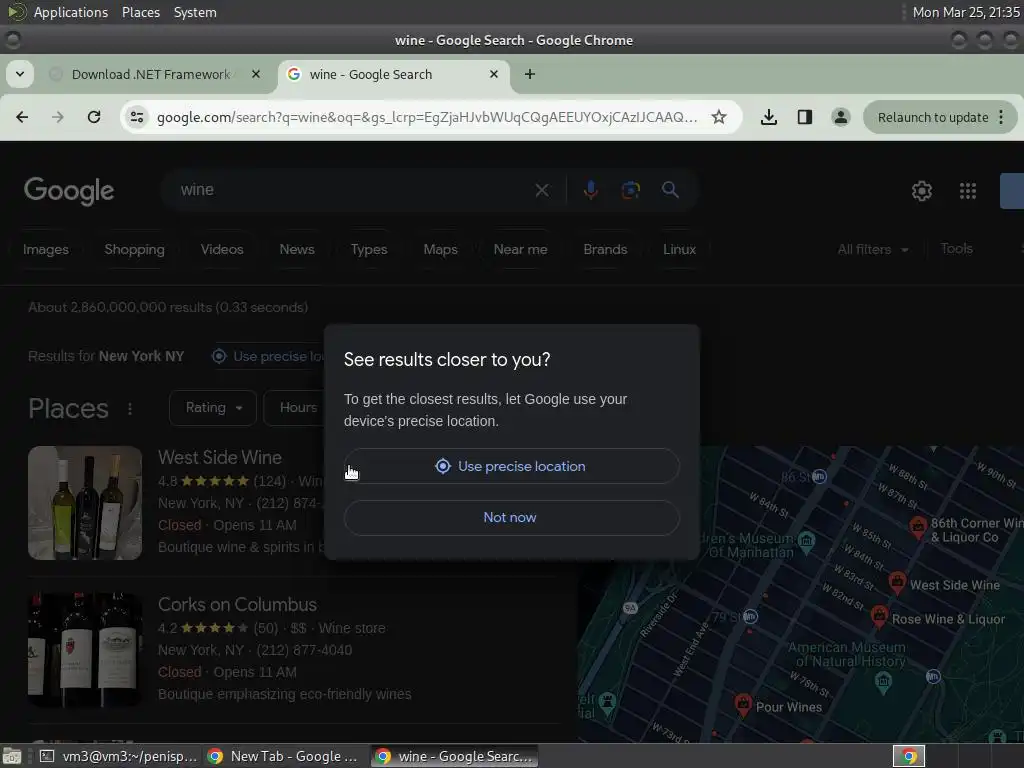Viewport: 1024px width, 768px height.
Task: Switch to Shopping results filter
Action: pos(135,249)
